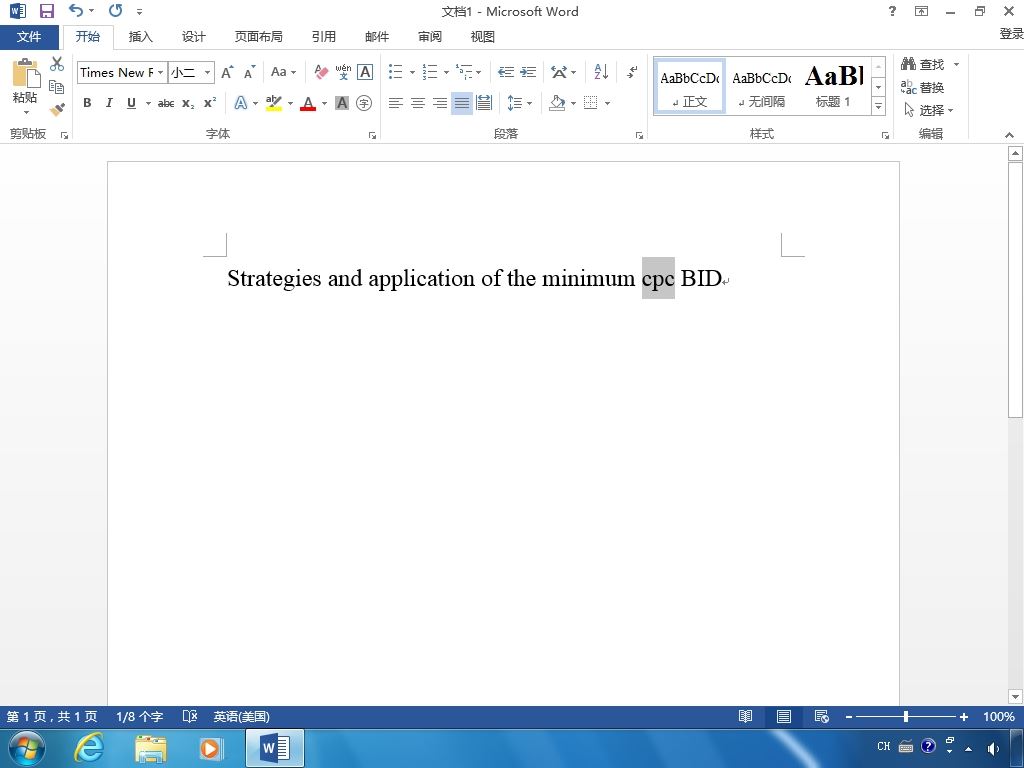Open the 文件 (File) tab
The width and height of the screenshot is (1024, 768).
pos(29,37)
